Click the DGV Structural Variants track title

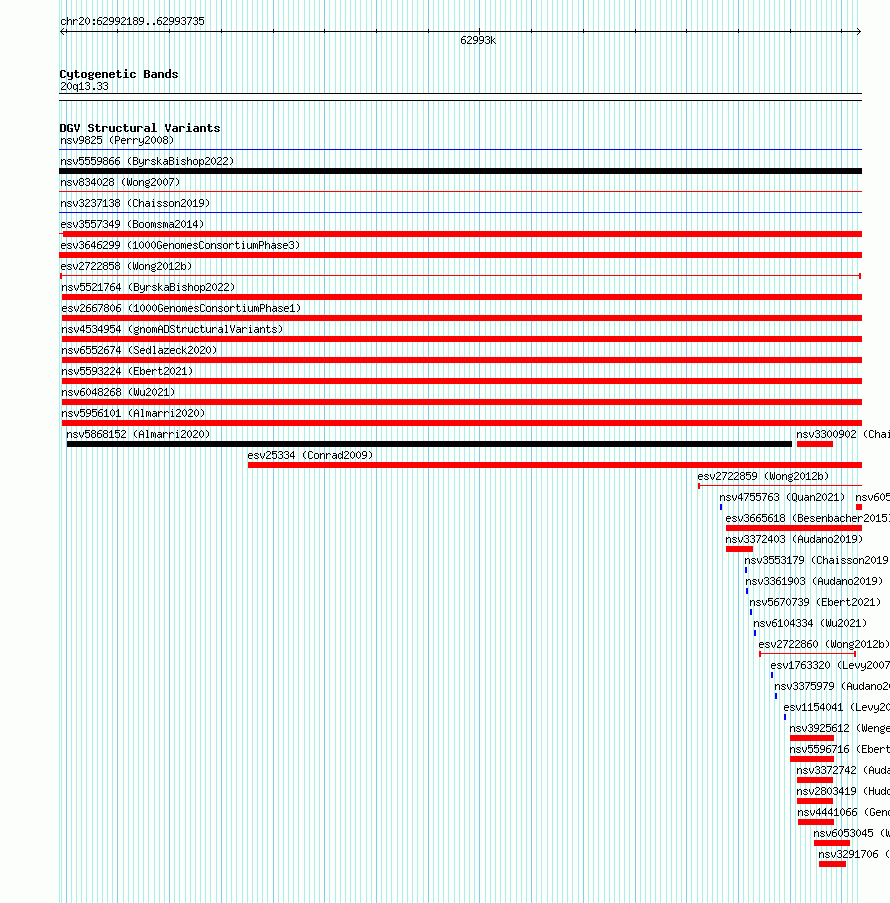coord(140,128)
